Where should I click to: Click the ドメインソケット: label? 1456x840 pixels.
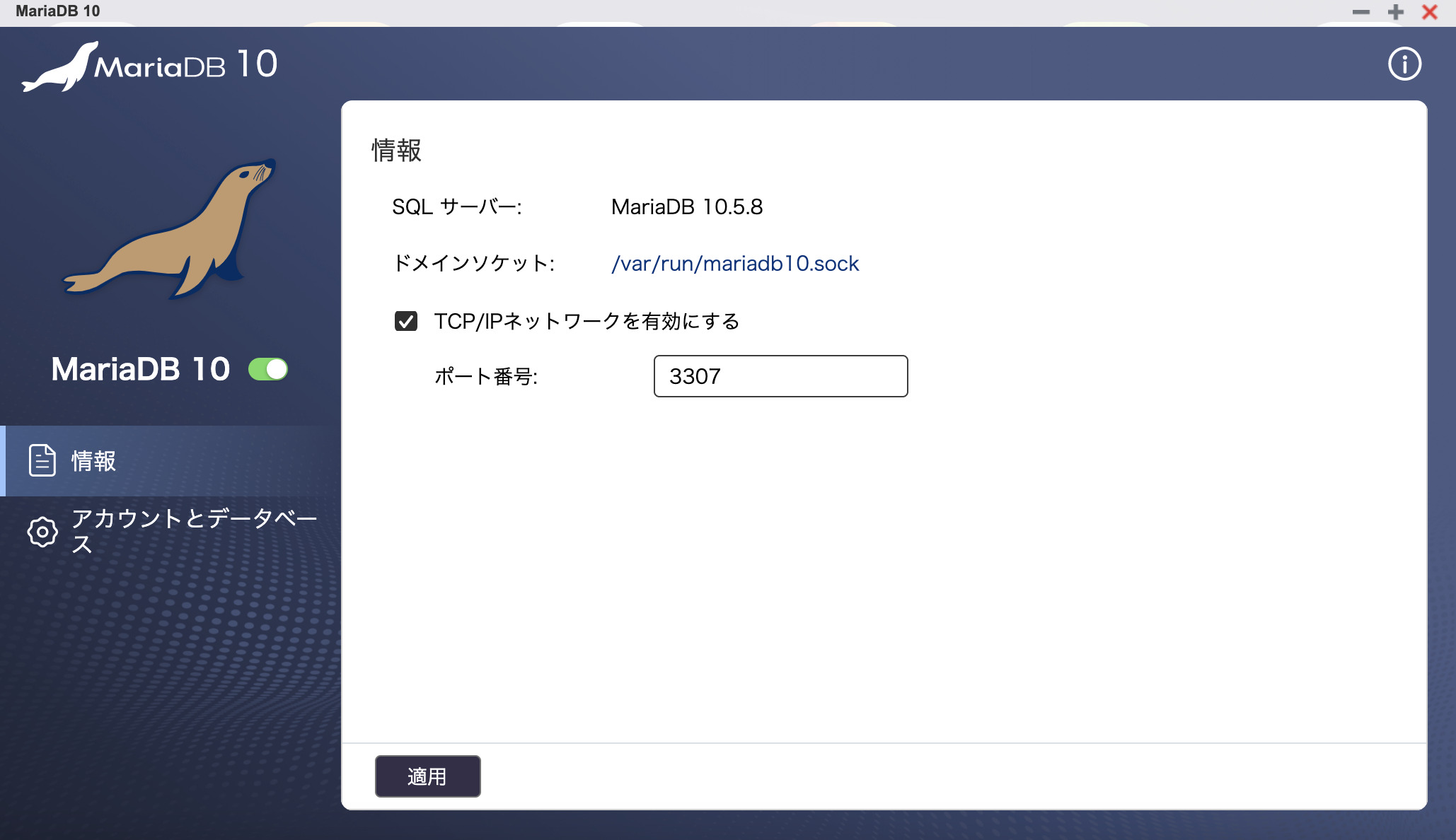(x=473, y=264)
